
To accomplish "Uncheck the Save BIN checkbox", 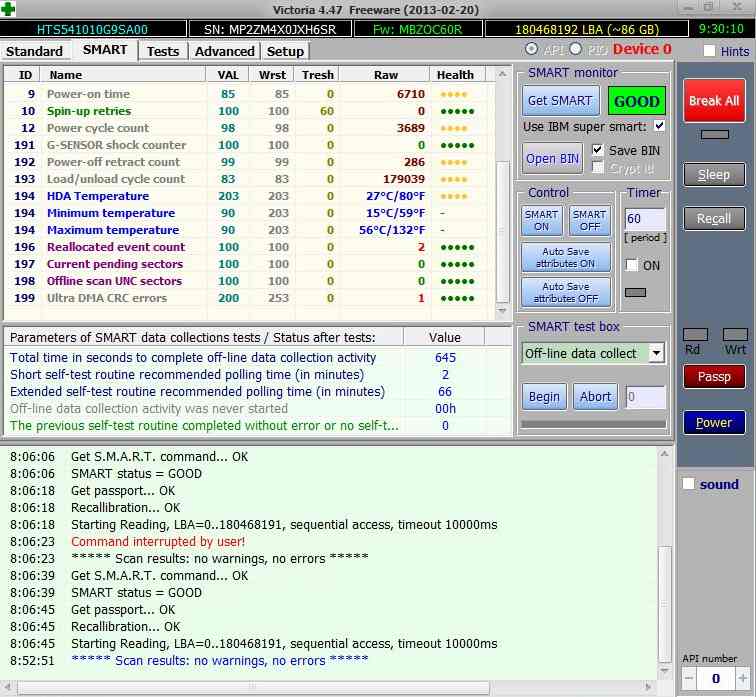I will (x=598, y=150).
